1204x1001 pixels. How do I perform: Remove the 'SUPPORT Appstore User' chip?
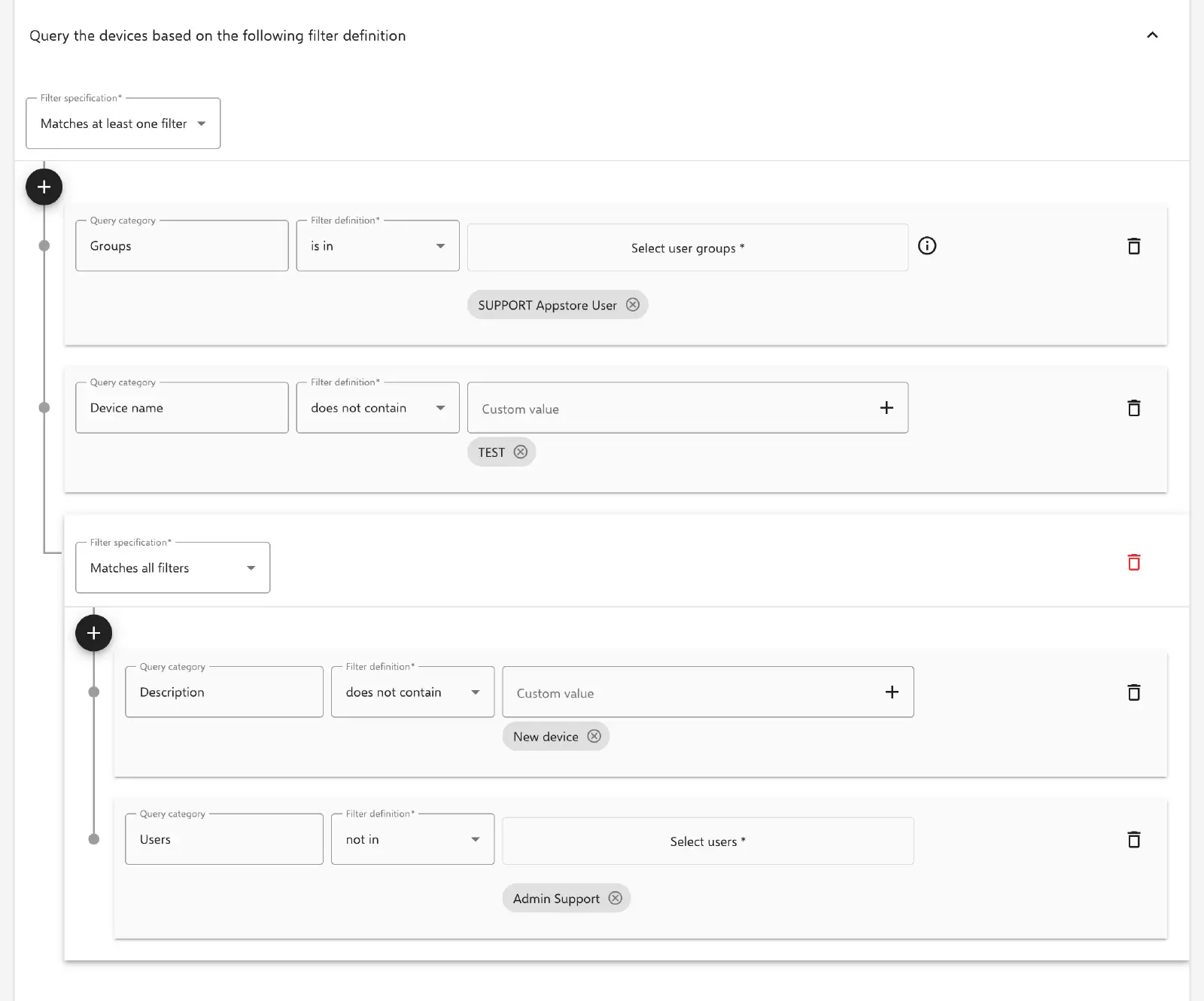point(633,305)
